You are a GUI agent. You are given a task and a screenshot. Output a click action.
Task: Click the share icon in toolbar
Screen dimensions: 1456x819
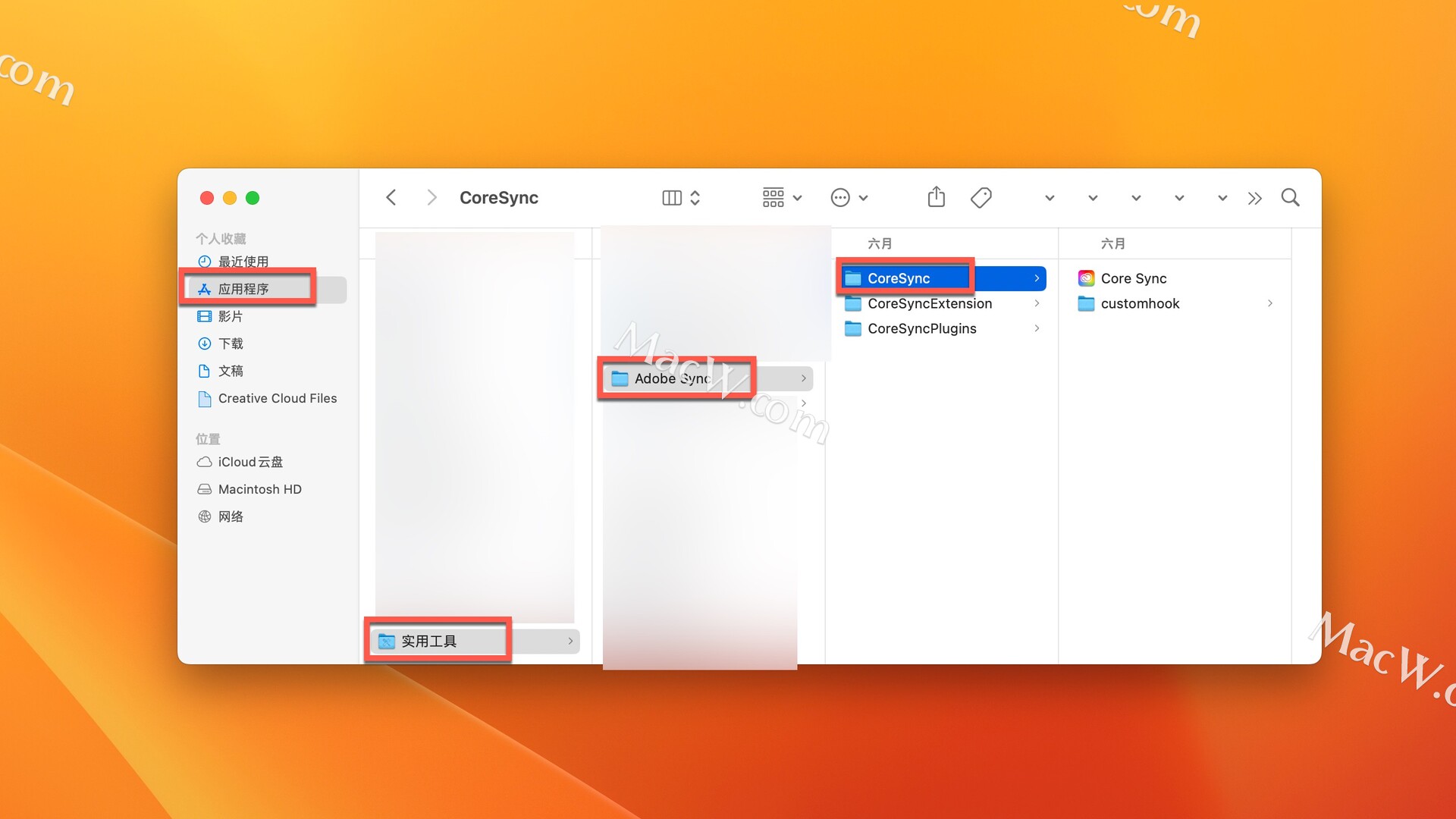(934, 197)
